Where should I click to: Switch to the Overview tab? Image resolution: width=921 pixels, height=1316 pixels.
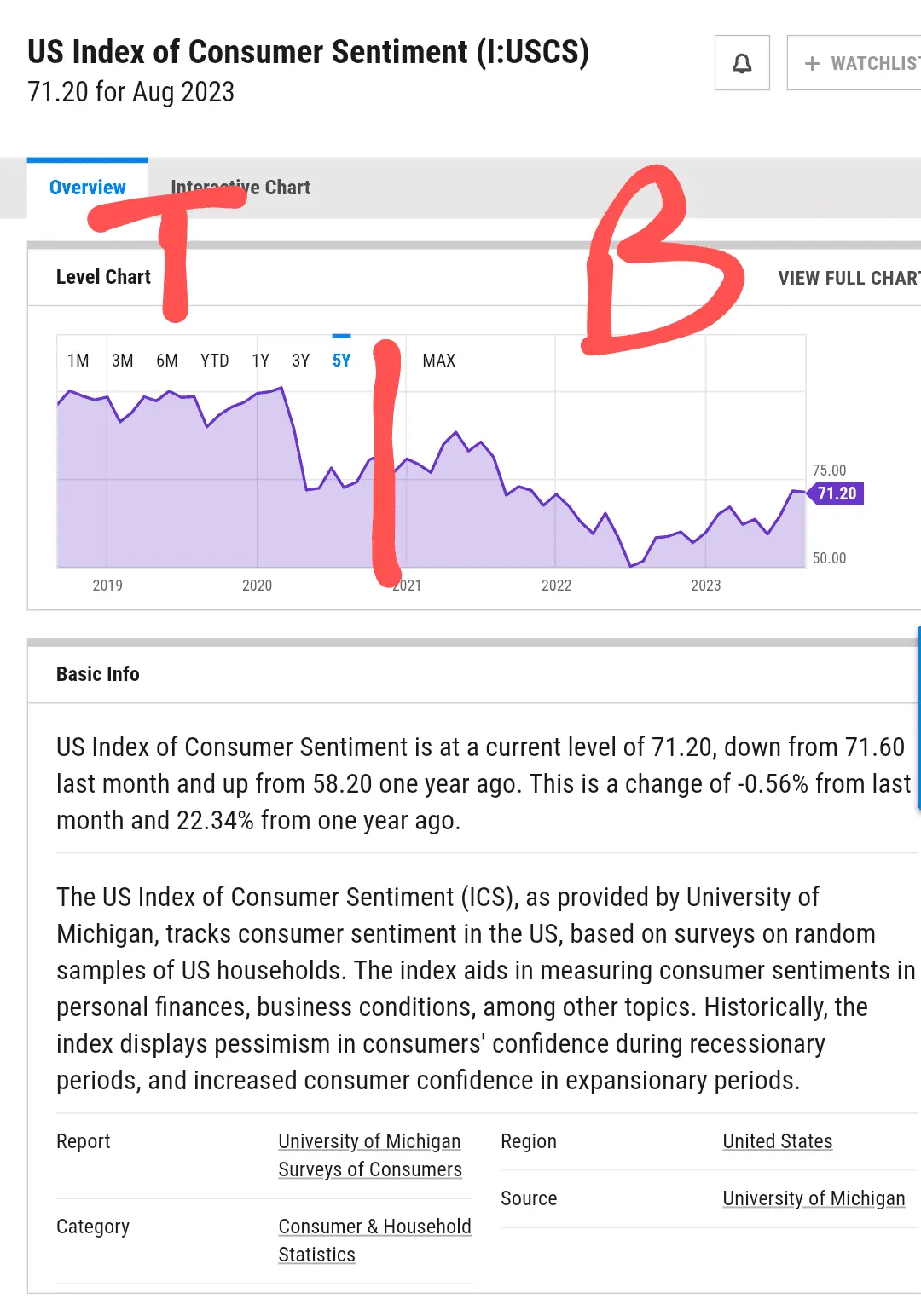click(x=88, y=188)
